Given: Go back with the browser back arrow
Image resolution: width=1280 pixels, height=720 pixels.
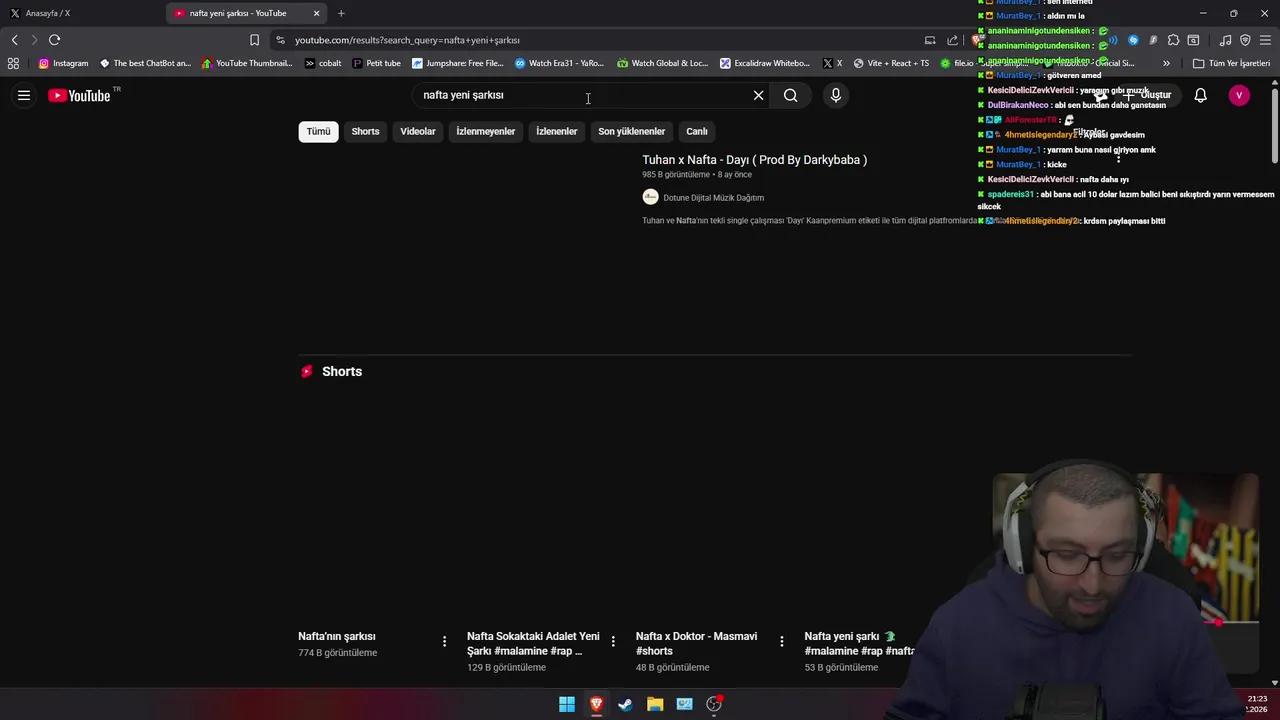Looking at the screenshot, I should click(x=14, y=40).
